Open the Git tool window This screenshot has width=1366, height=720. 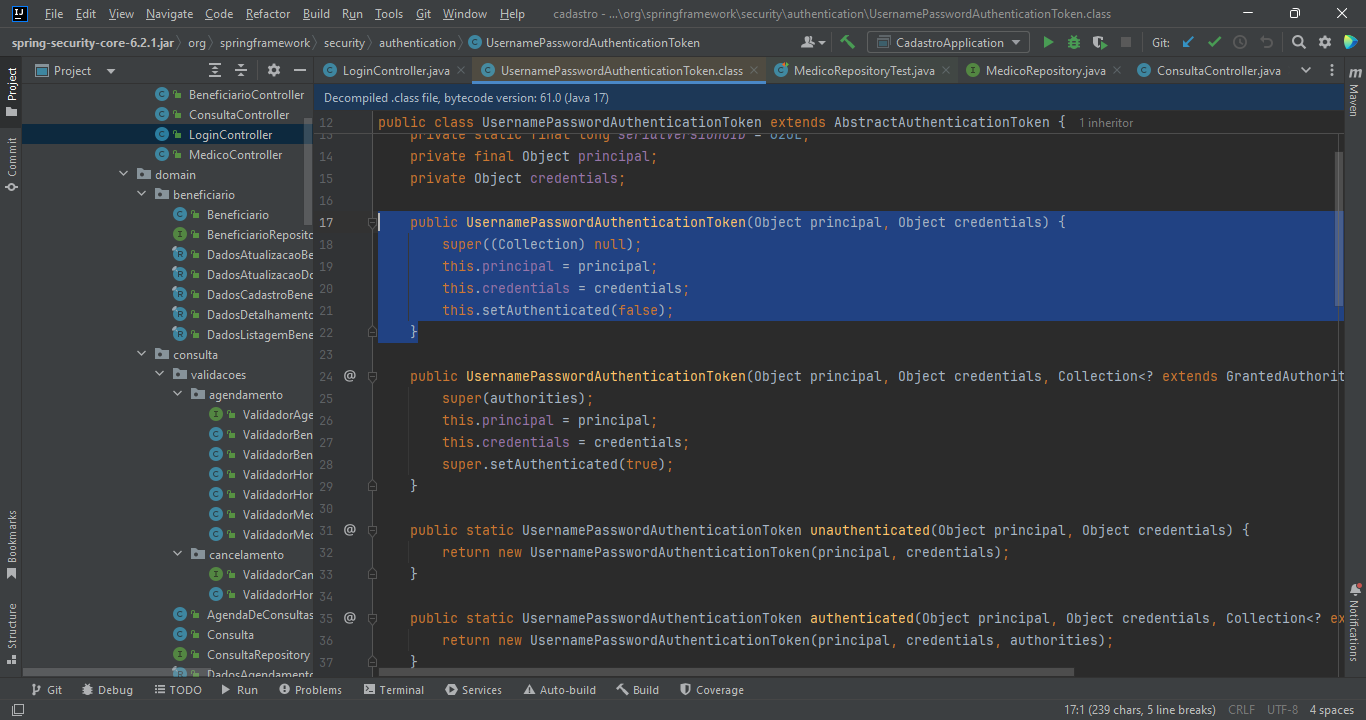pos(46,690)
